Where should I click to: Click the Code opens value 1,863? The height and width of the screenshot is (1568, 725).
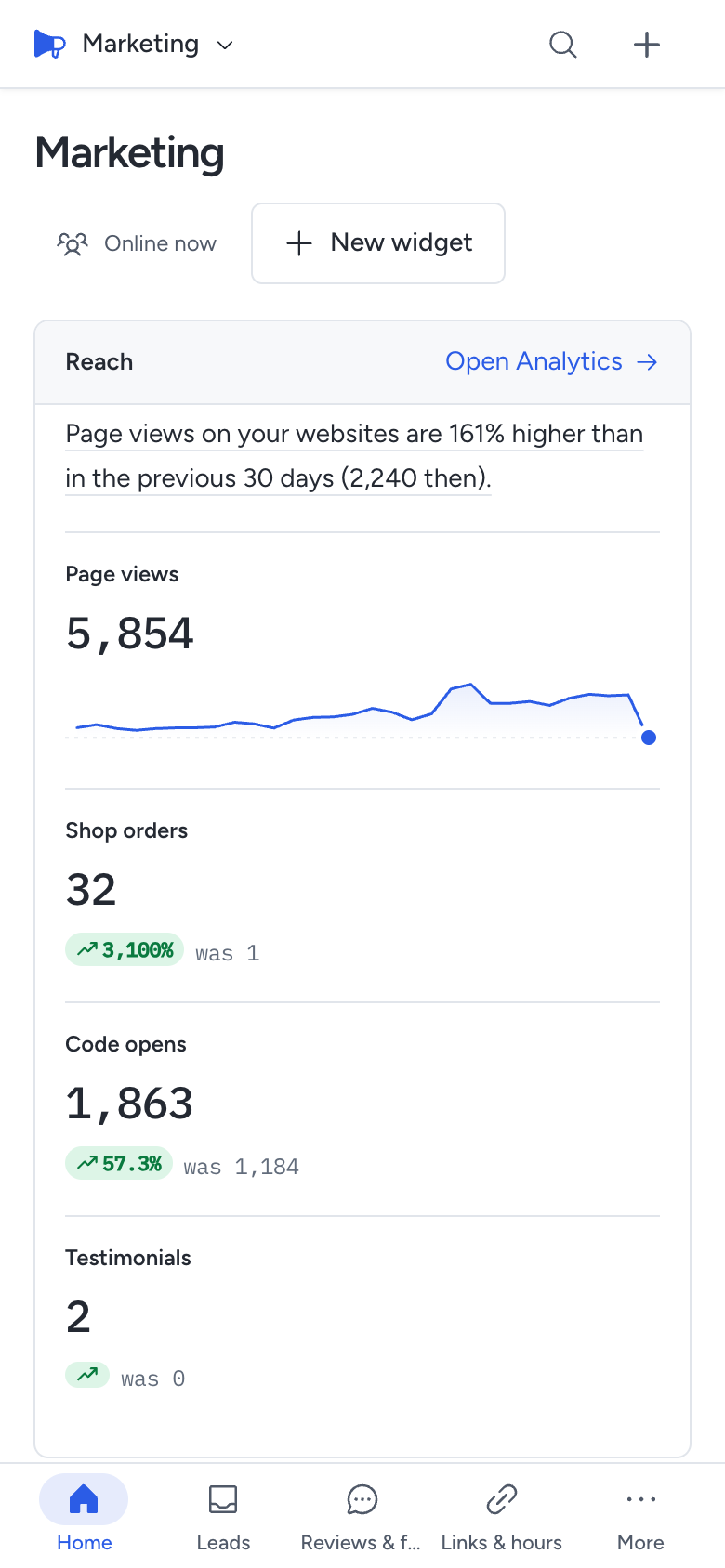129,1104
